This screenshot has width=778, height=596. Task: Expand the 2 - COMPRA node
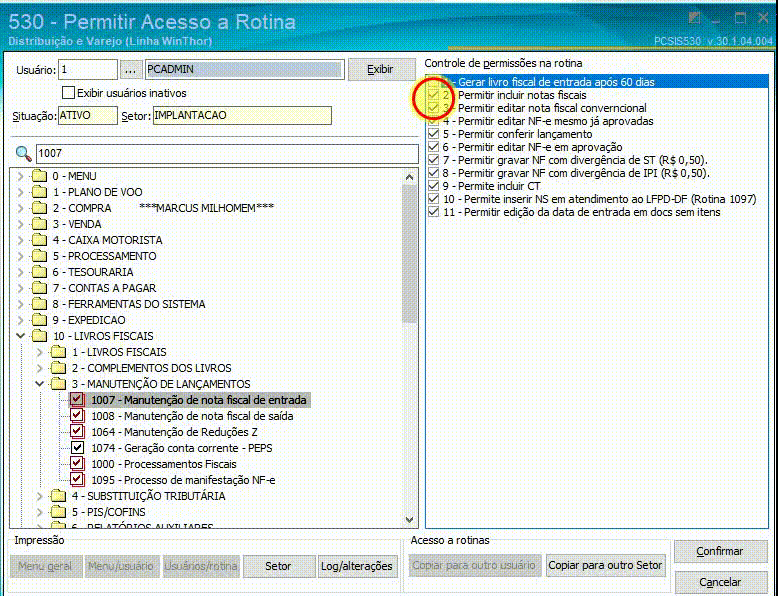pyautogui.click(x=20, y=208)
